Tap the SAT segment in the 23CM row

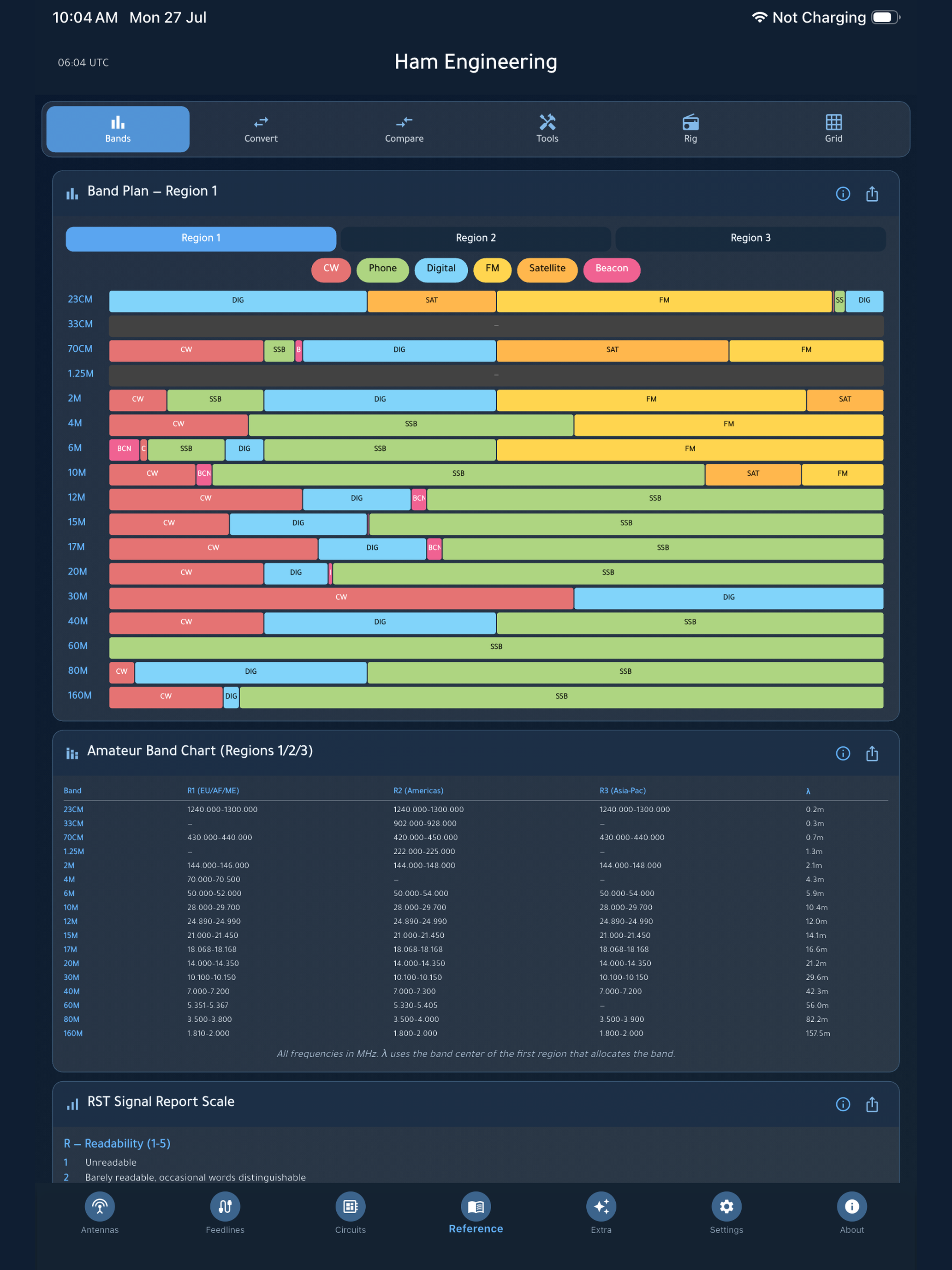pos(432,301)
